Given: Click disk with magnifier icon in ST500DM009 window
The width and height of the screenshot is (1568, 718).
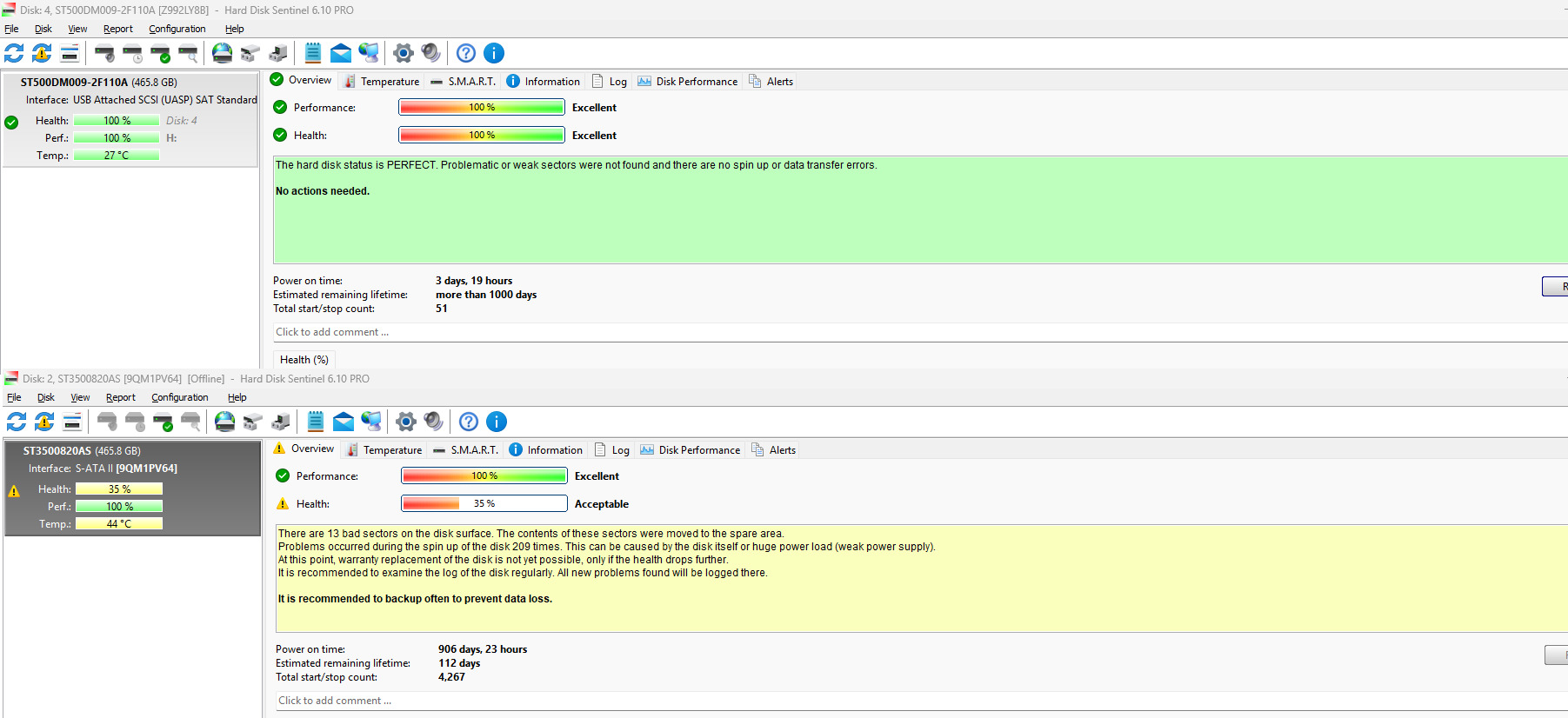Looking at the screenshot, I should click(x=188, y=53).
